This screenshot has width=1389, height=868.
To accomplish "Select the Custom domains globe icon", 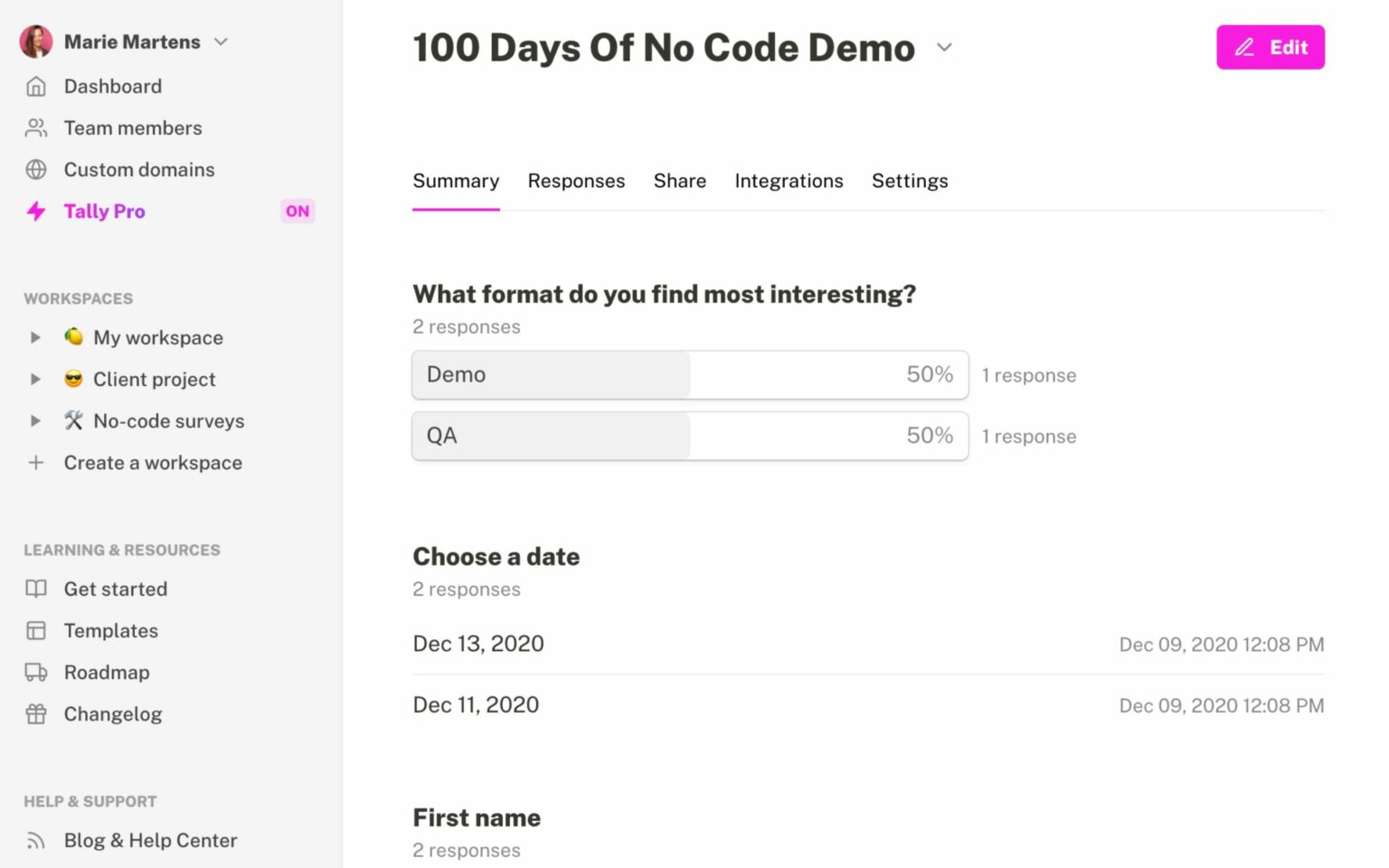I will (x=36, y=169).
